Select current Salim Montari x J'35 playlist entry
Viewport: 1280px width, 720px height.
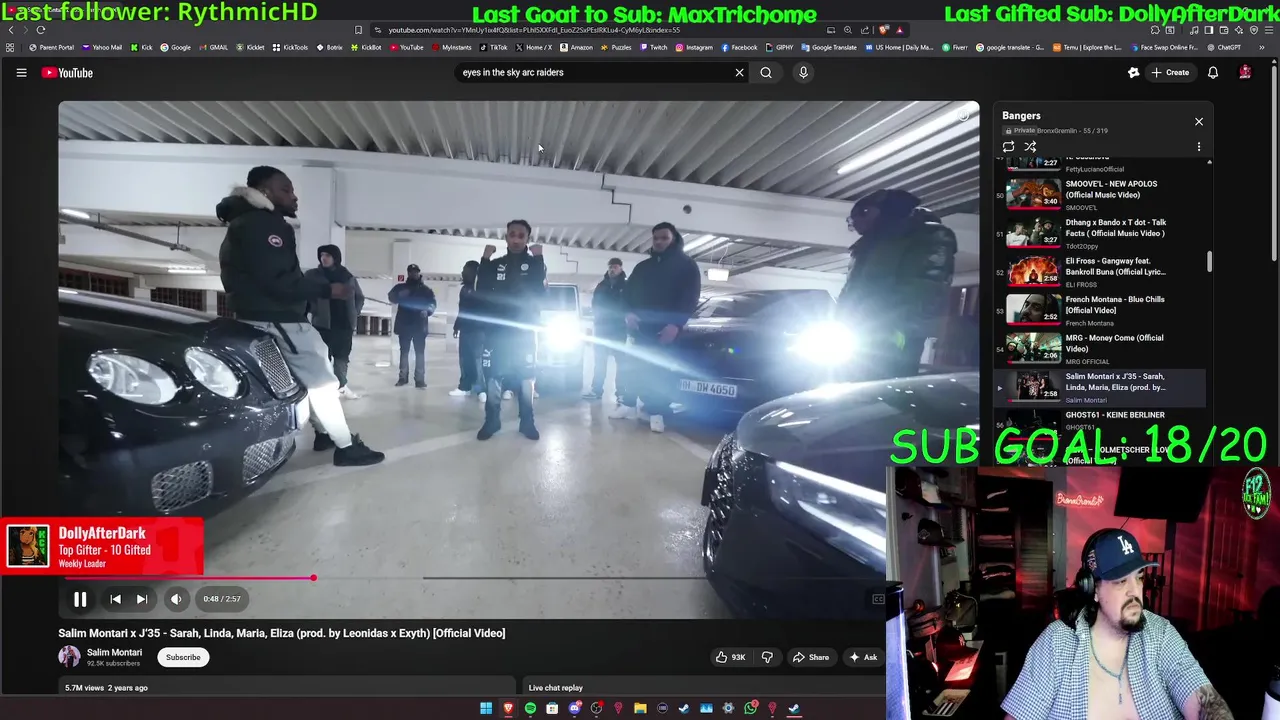point(1100,387)
